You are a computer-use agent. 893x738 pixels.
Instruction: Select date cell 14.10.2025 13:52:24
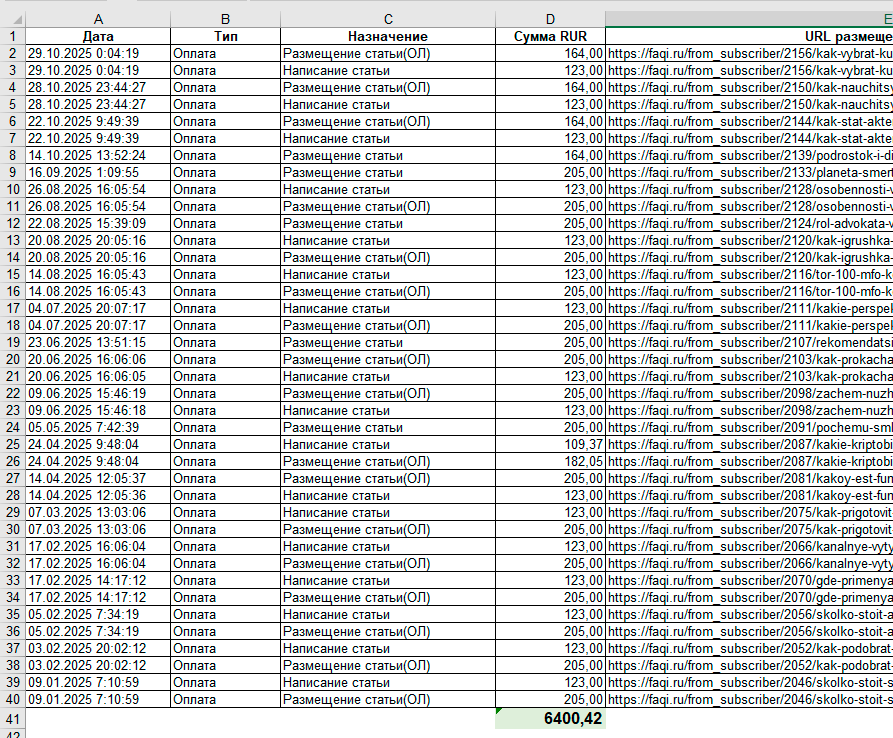coord(98,155)
